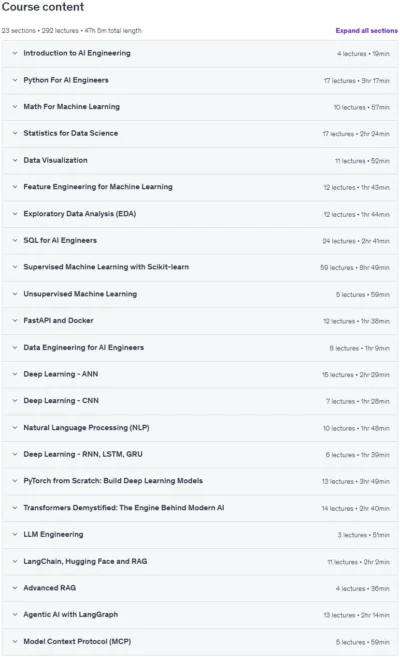Screen dimensions: 400x657
Task: Expand the FastAPI and Docker chevron
Action: pos(15,321)
